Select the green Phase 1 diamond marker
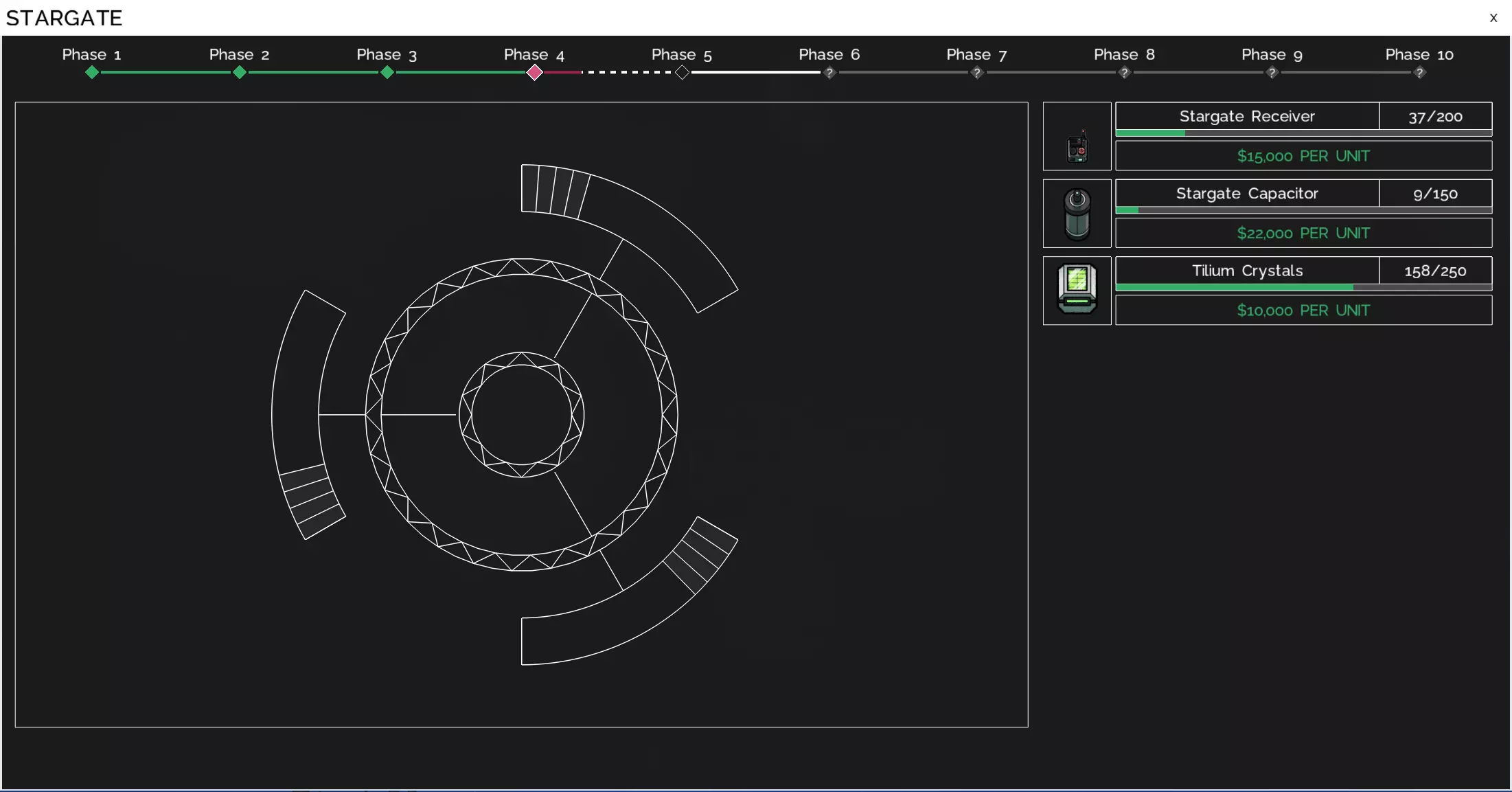Image resolution: width=1512 pixels, height=792 pixels. 92,73
